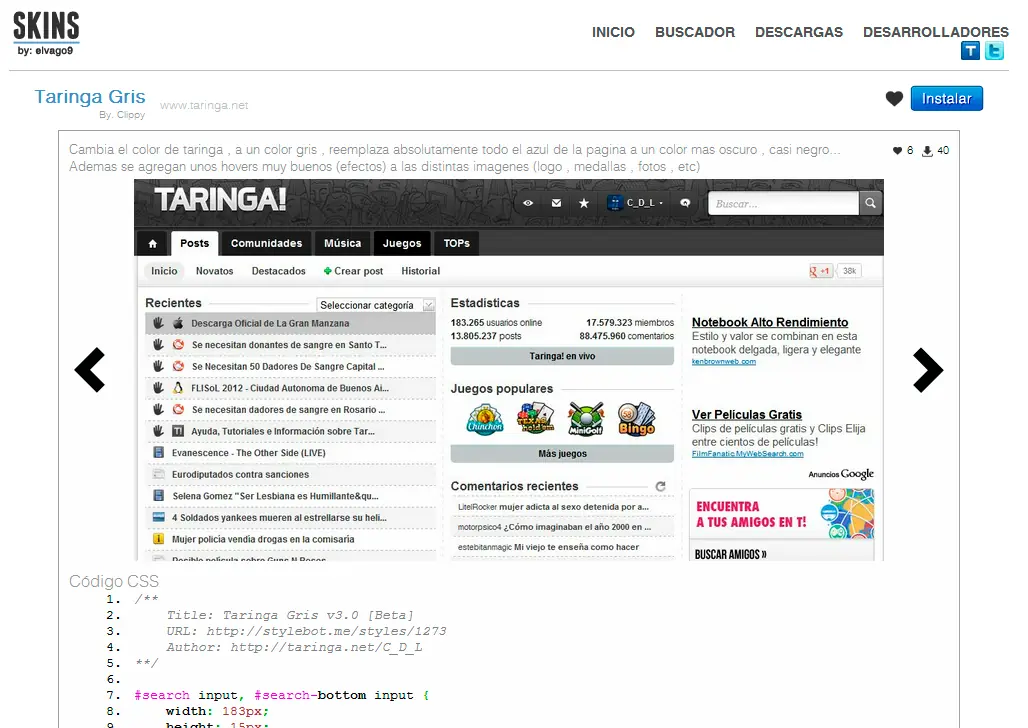Select the Música tab
This screenshot has height=728, width=1028.
coord(342,243)
